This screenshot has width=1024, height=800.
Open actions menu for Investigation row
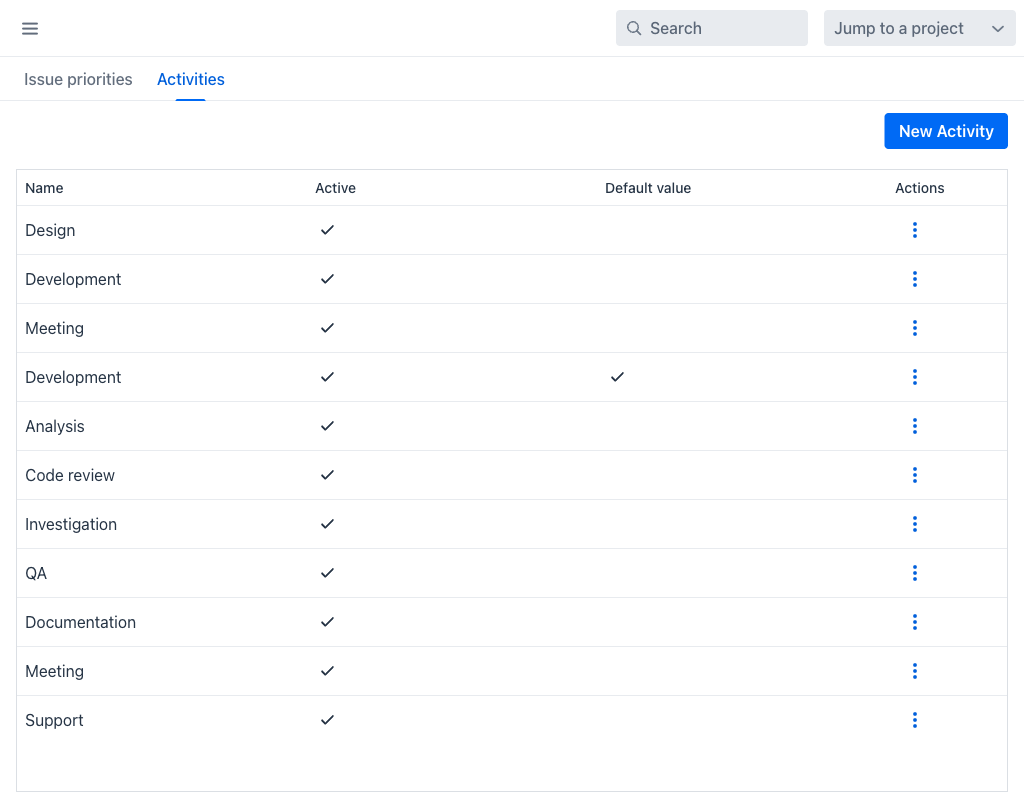(914, 524)
